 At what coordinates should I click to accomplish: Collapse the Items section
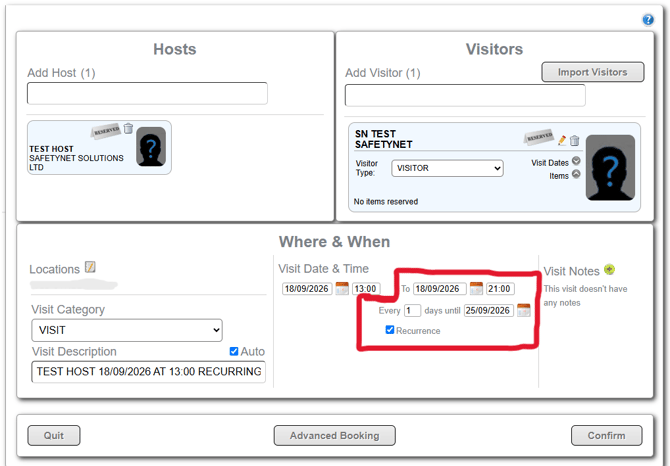(x=576, y=174)
